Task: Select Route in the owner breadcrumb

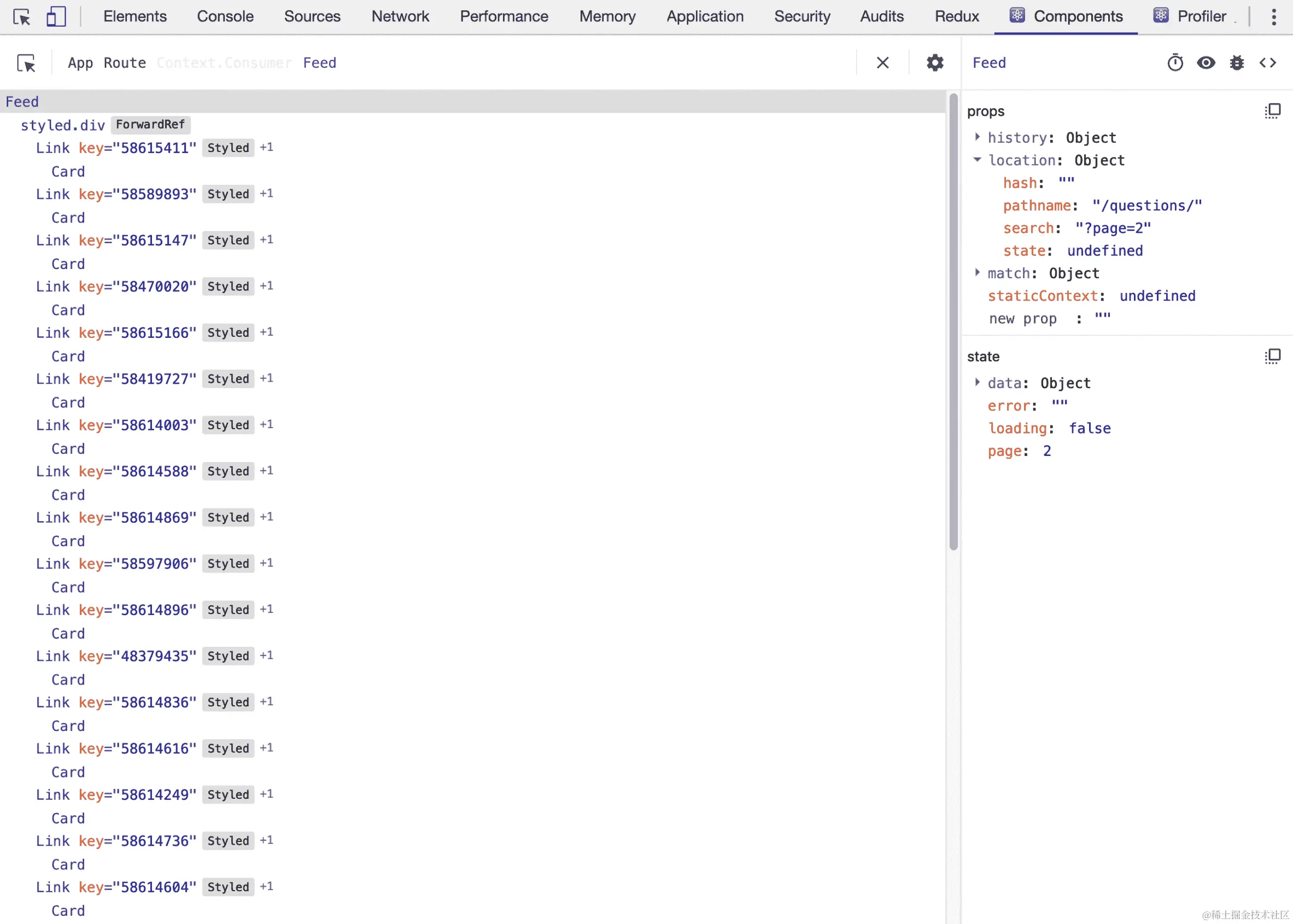Action: [125, 63]
